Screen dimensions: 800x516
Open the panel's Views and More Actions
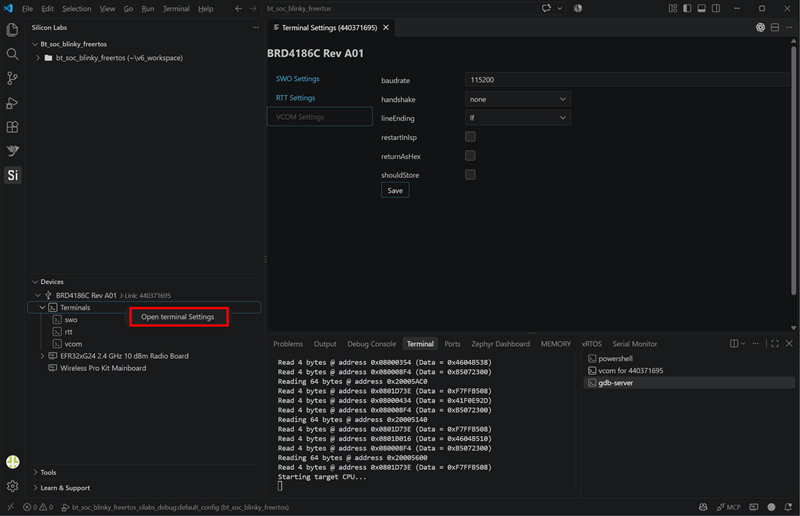click(756, 343)
